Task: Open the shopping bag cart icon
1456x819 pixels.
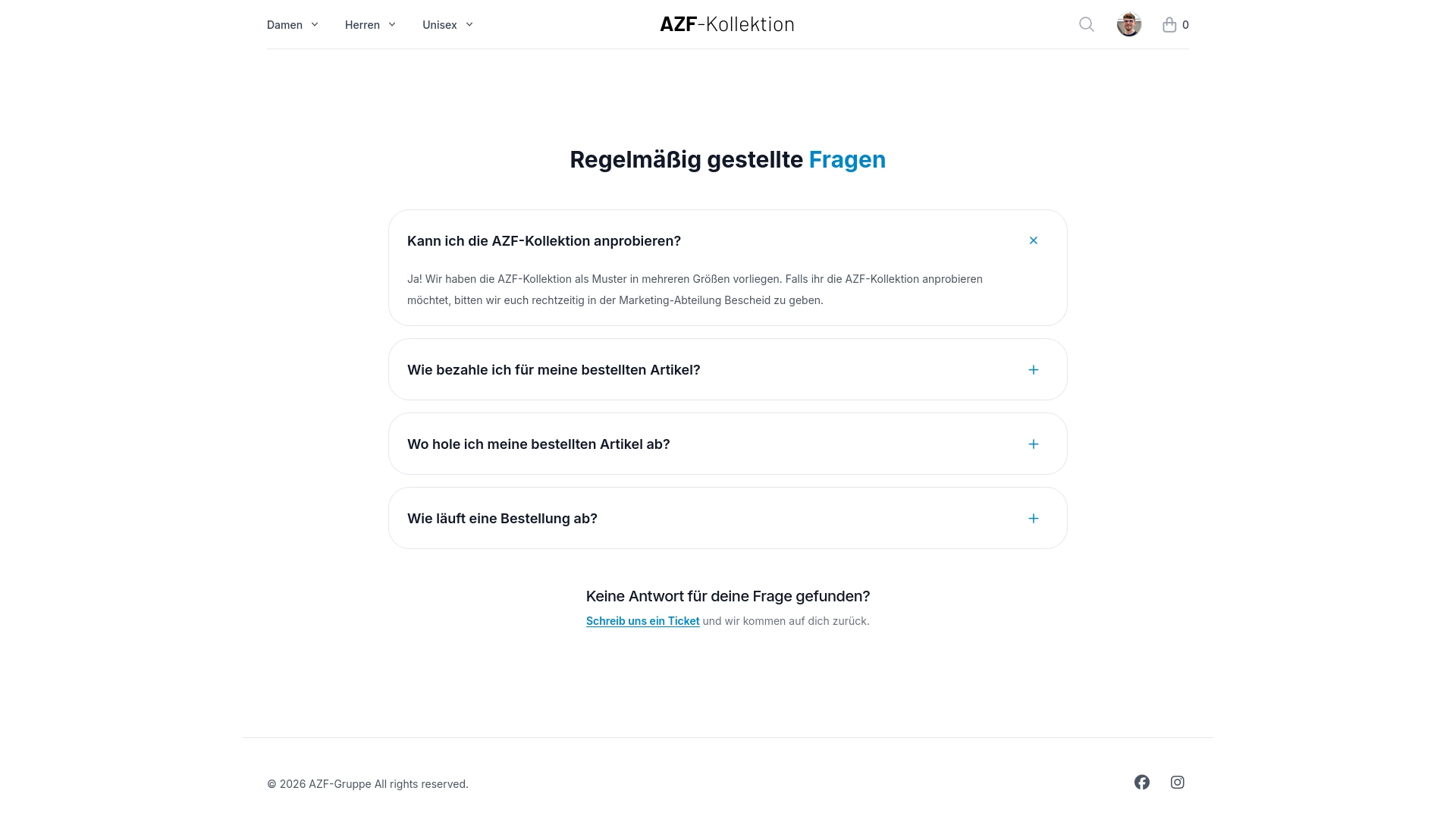Action: [1169, 24]
